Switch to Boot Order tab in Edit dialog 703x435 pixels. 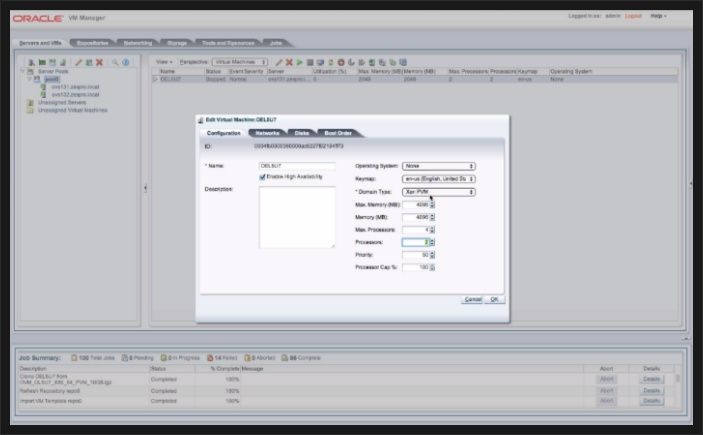coord(338,133)
